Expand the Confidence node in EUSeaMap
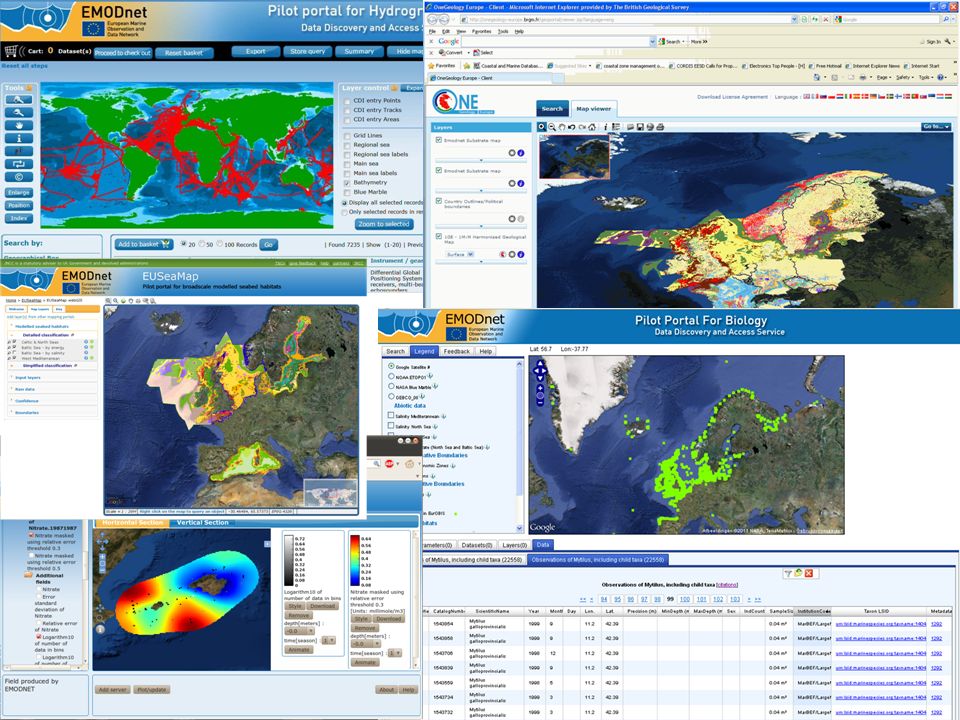 12,401
